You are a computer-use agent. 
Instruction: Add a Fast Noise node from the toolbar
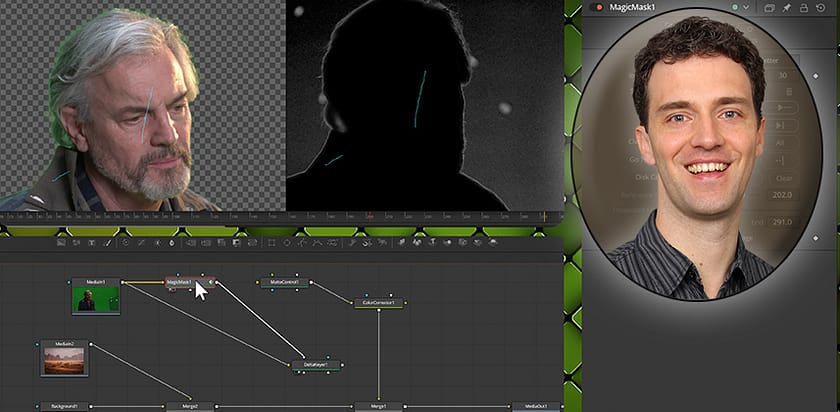75,243
